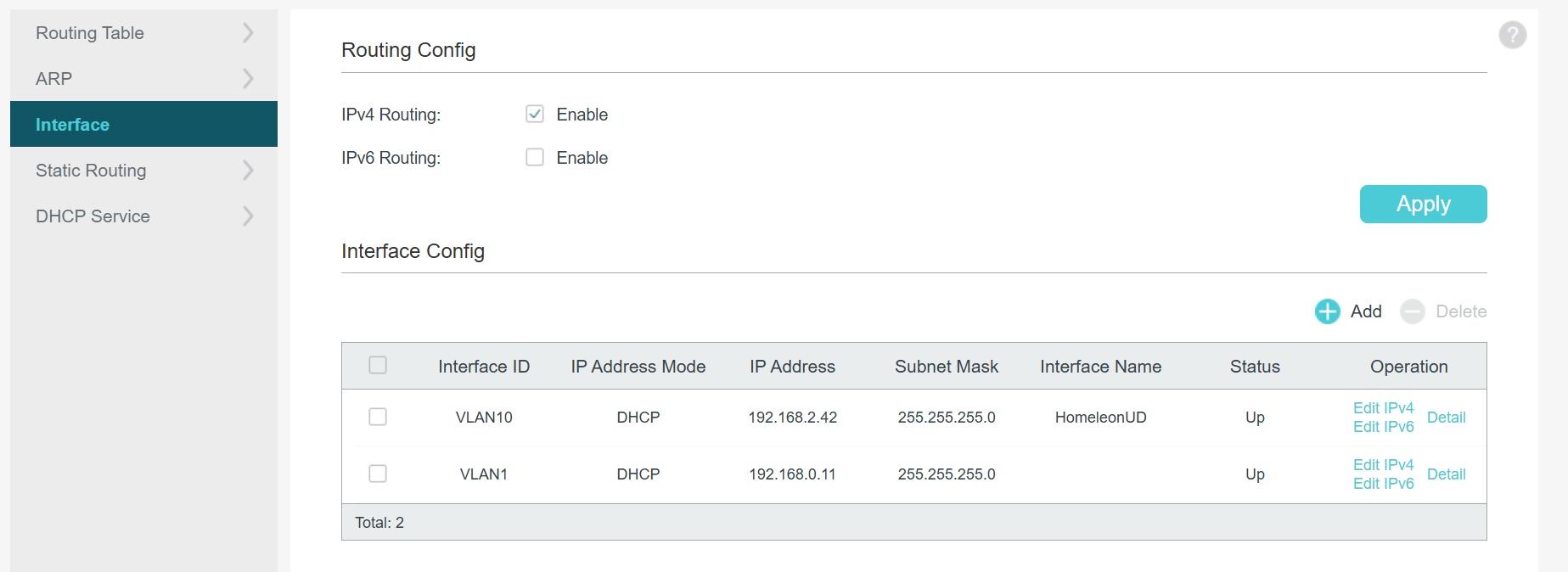The width and height of the screenshot is (1568, 572).
Task: Select the VLAN10 row checkbox
Action: [x=378, y=417]
